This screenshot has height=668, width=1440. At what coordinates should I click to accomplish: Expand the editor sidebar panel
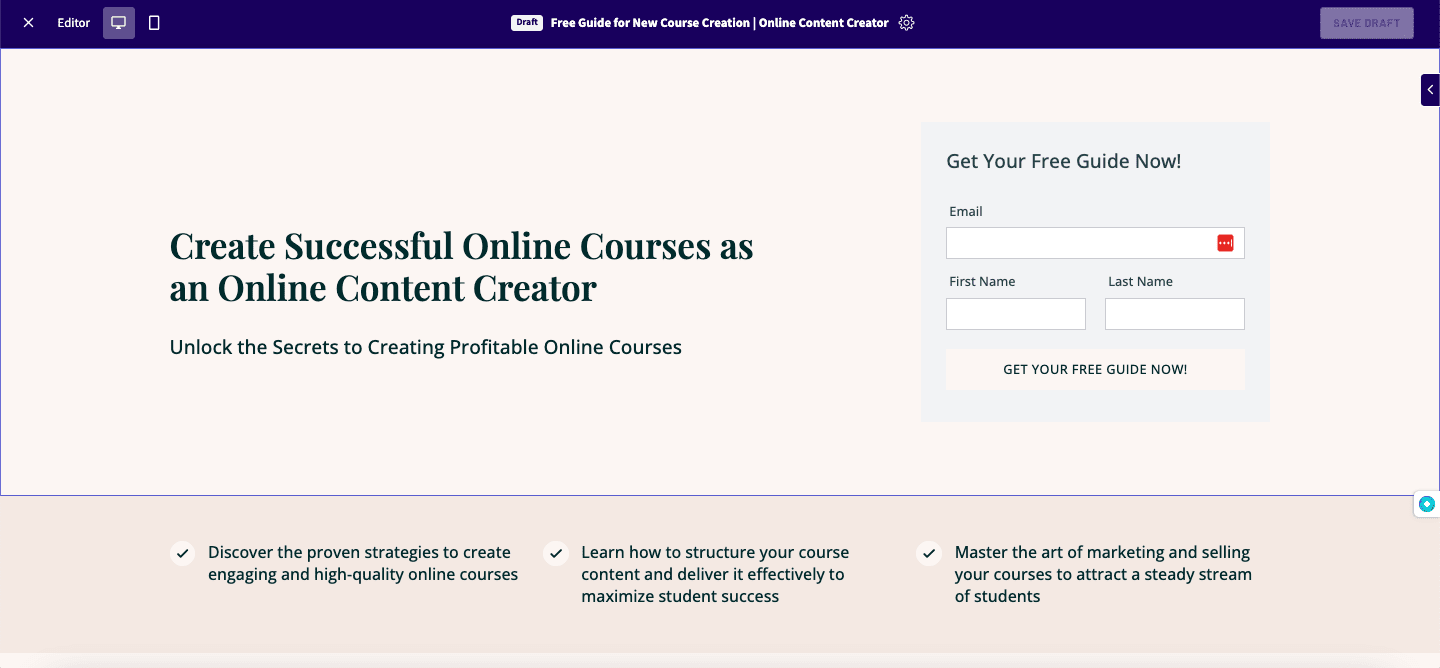pos(1430,89)
